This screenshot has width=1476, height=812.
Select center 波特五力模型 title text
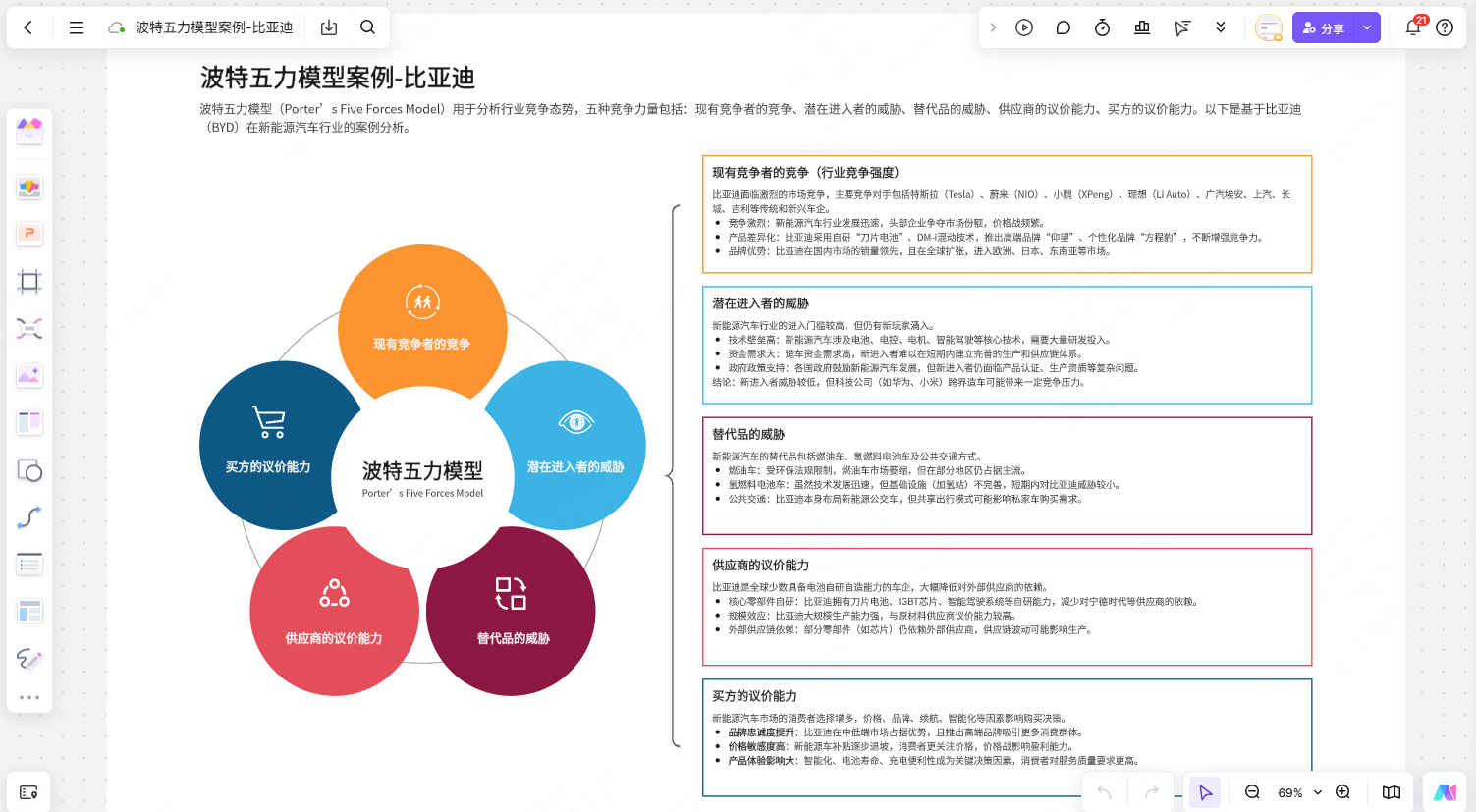point(422,470)
